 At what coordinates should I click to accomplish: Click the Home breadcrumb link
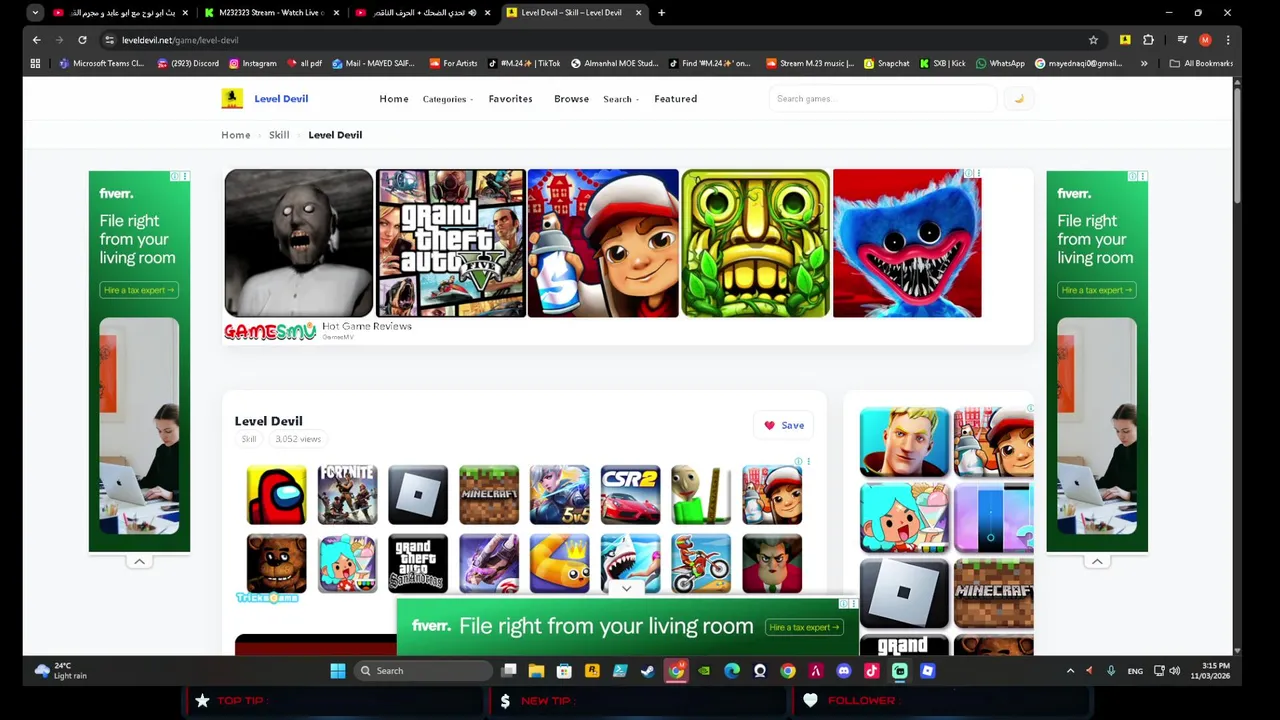tap(236, 135)
